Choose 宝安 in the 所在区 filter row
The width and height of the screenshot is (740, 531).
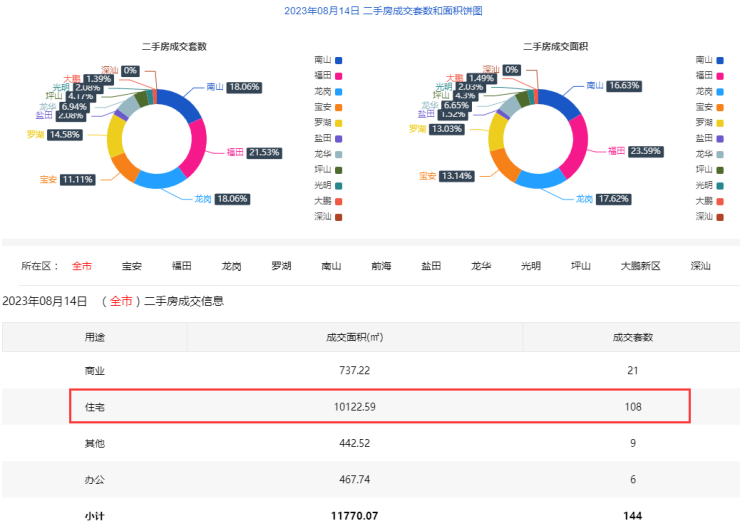coord(132,266)
